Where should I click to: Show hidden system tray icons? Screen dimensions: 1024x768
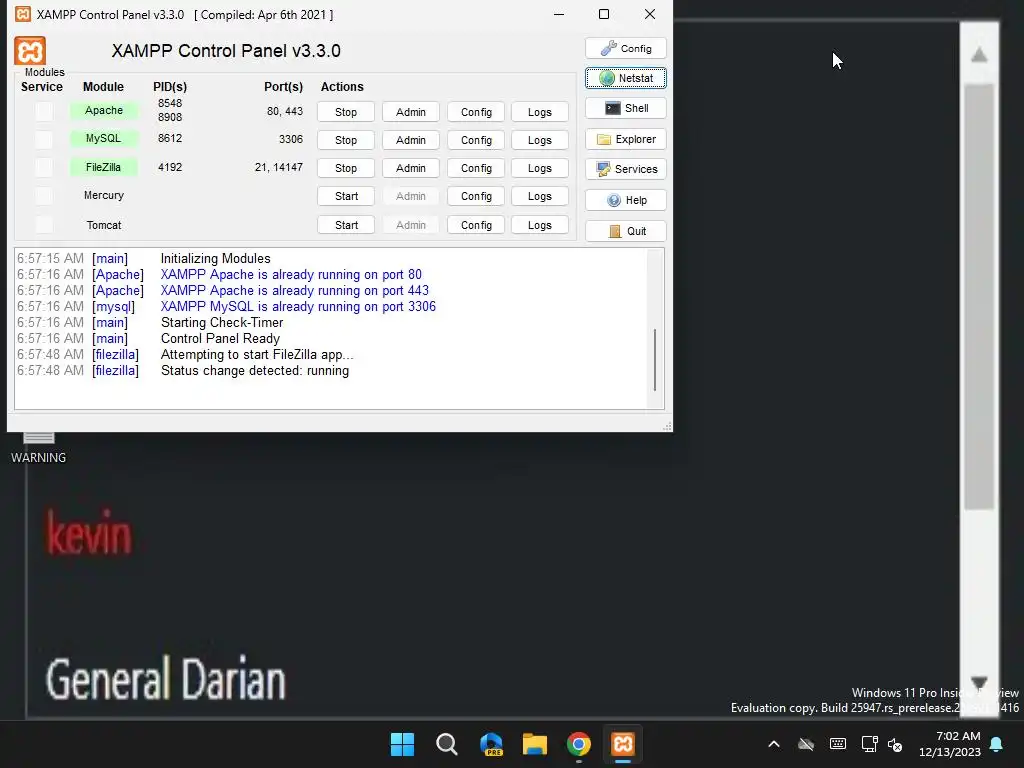click(x=774, y=744)
